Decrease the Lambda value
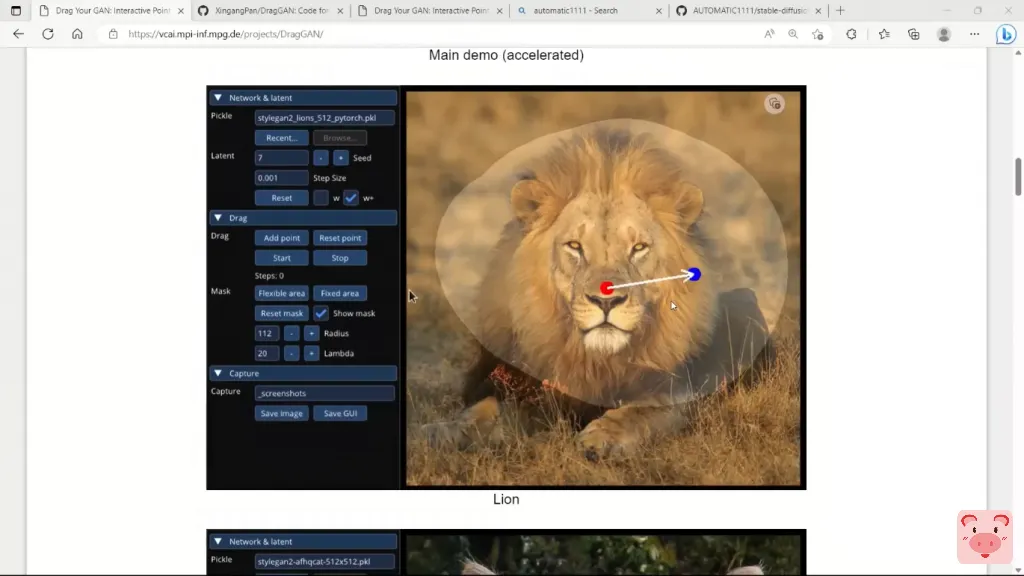Viewport: 1024px width, 576px height. pos(291,353)
